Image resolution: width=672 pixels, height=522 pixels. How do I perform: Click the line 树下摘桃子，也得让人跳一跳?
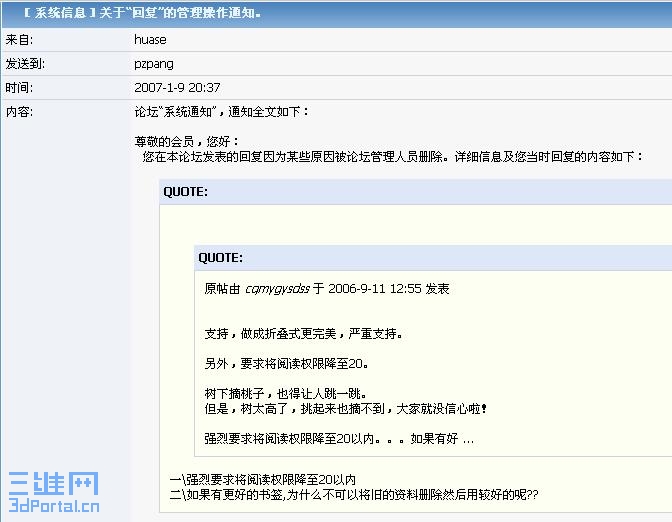(x=285, y=393)
